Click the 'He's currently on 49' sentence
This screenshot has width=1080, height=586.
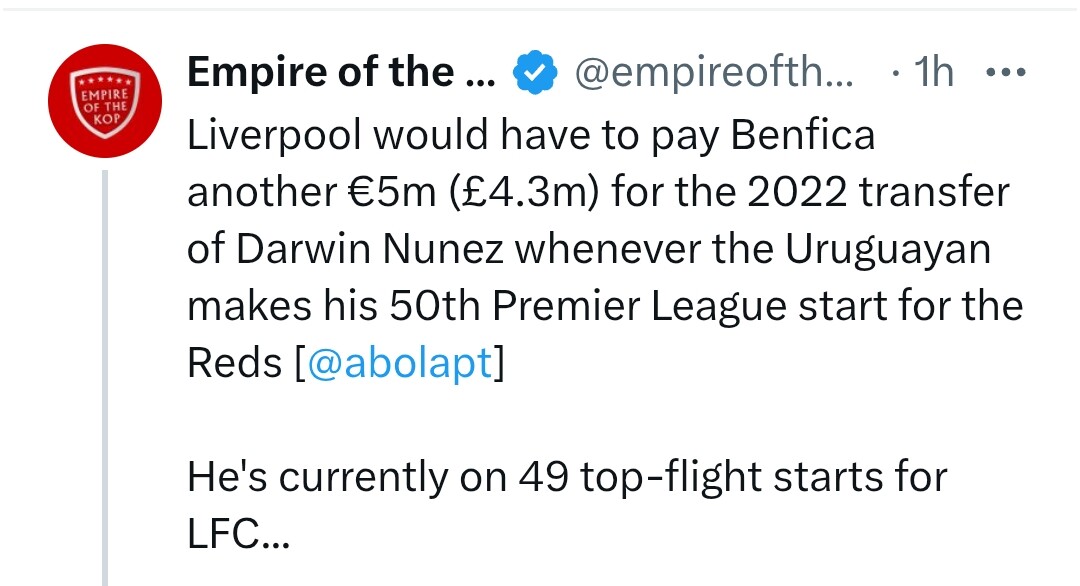tap(378, 477)
